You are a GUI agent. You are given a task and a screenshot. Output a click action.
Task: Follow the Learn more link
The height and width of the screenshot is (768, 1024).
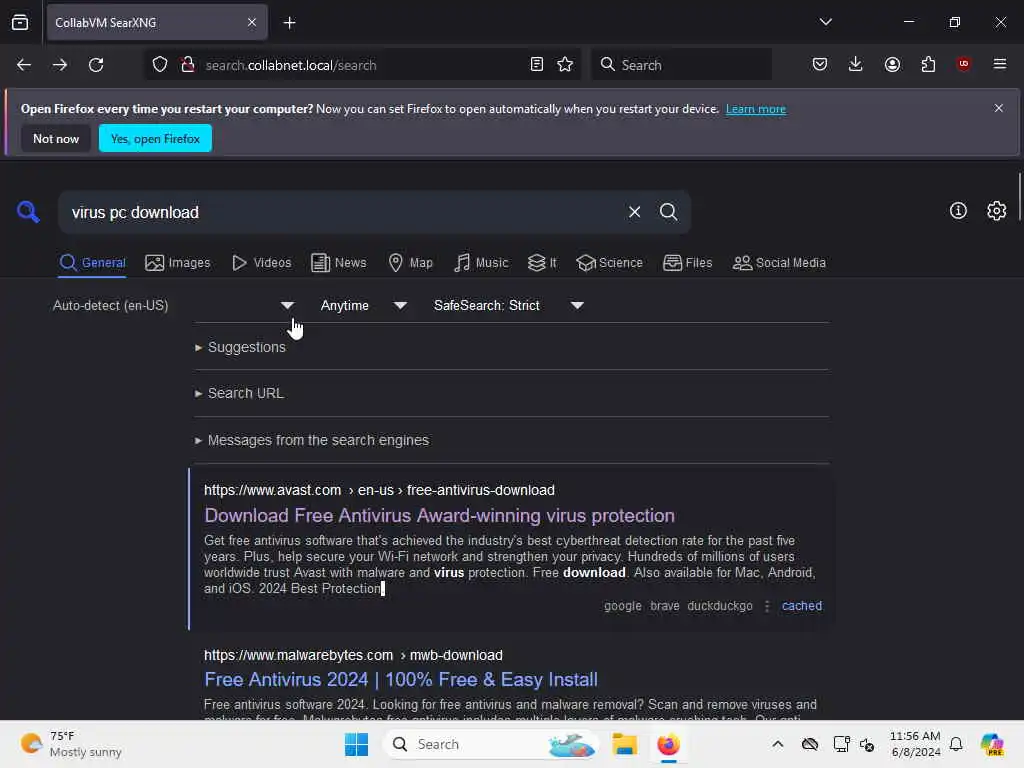[x=756, y=109]
